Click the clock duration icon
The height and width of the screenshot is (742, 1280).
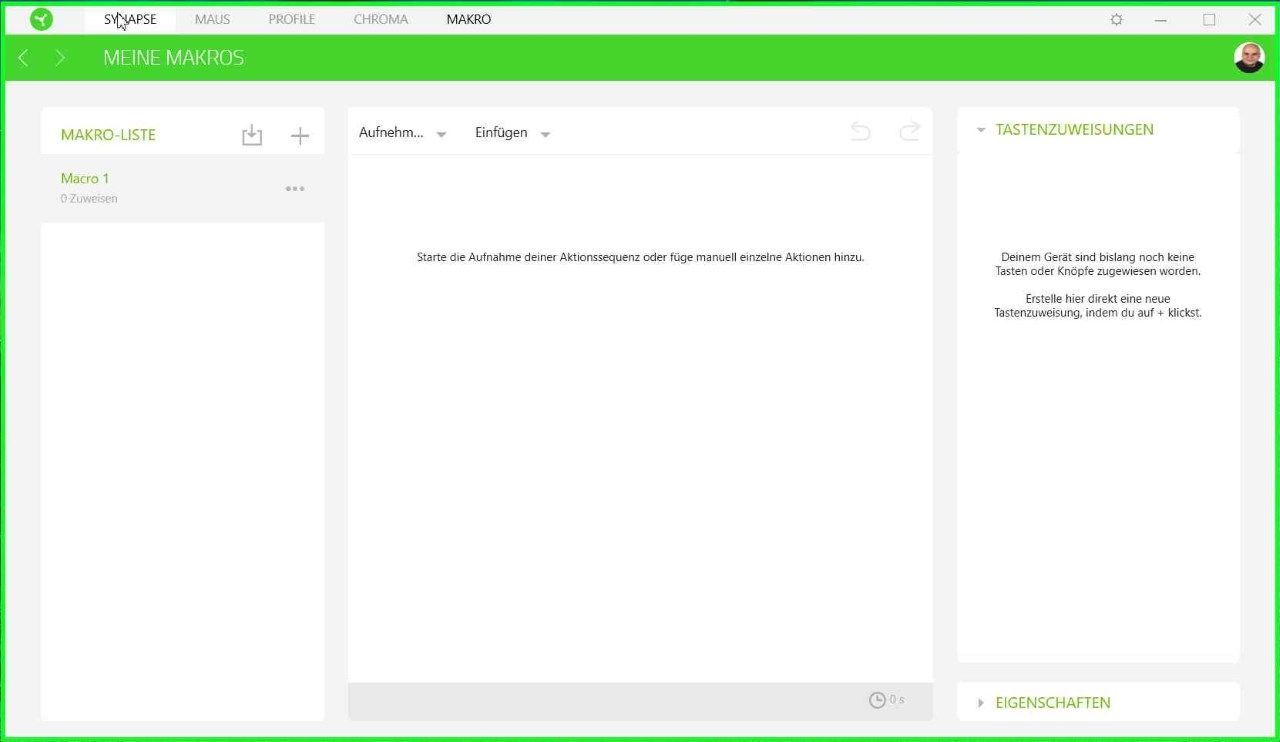point(877,700)
